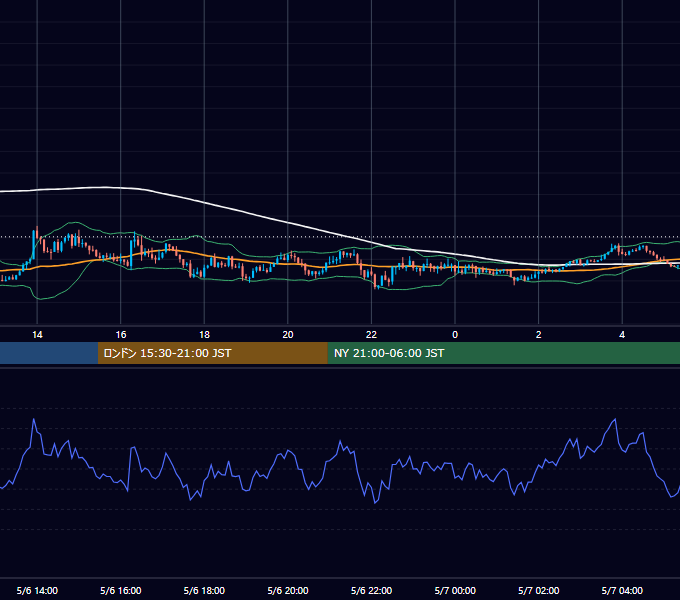Click the 14 hour label on price chart

[x=37, y=335]
